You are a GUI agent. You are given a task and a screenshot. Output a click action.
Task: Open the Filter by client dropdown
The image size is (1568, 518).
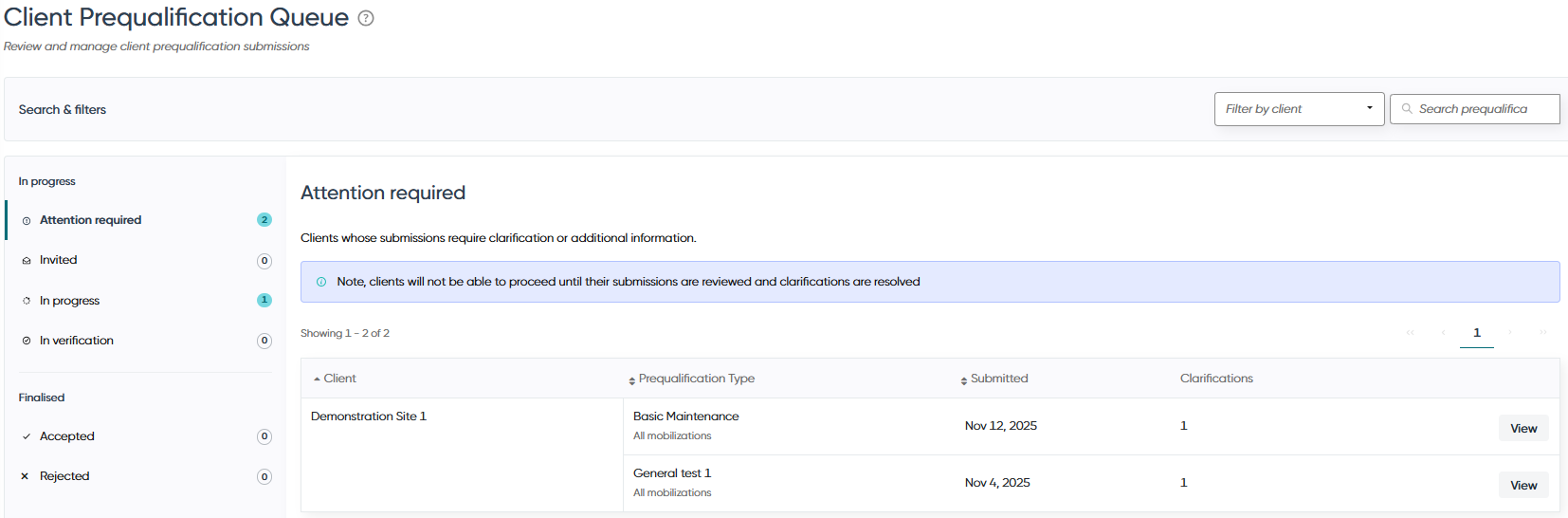[x=1299, y=109]
